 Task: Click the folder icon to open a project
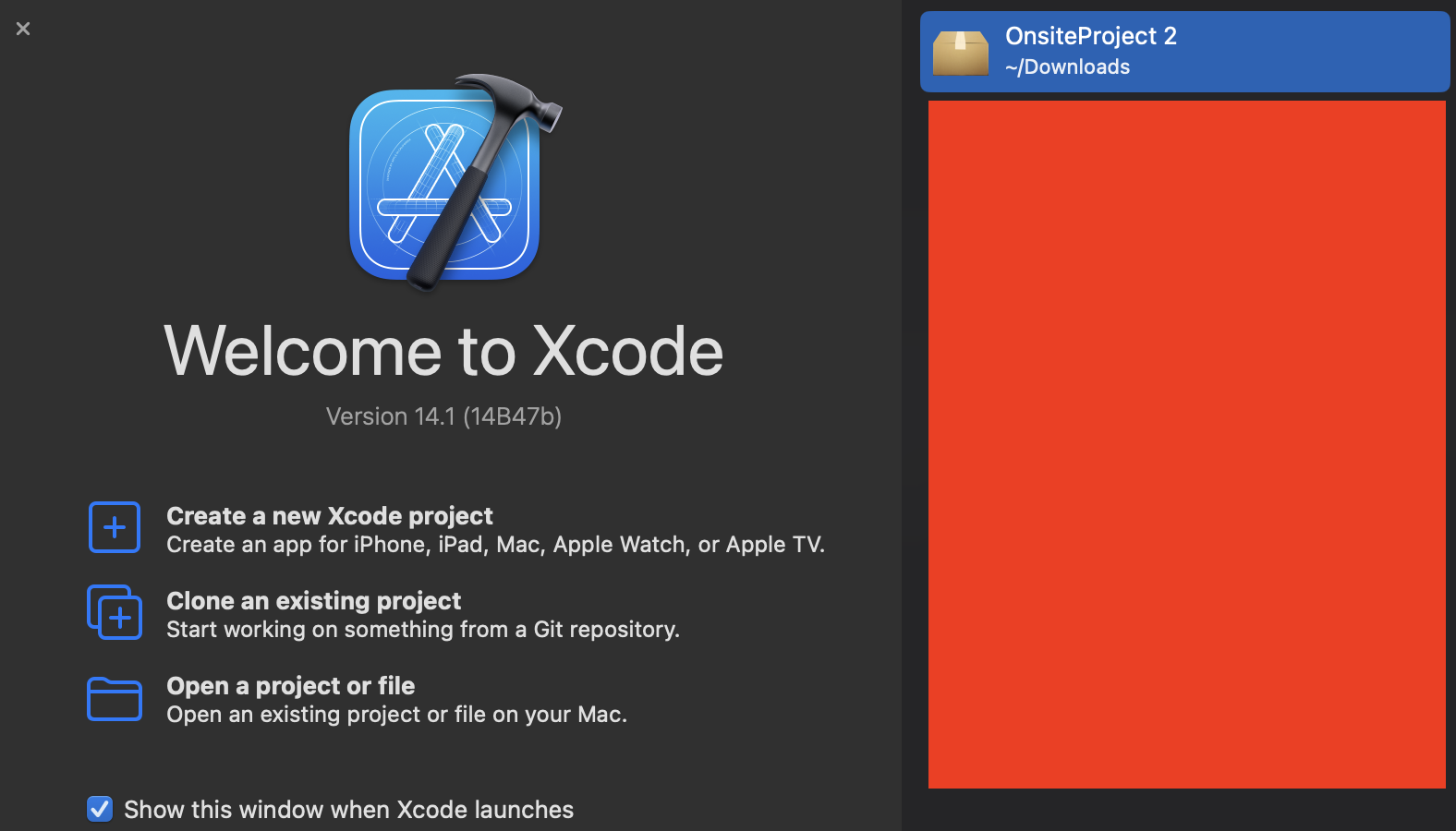tap(115, 698)
